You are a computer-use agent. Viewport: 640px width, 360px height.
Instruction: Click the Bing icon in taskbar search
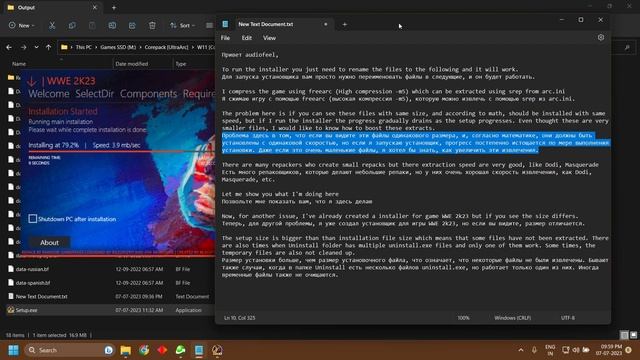(x=109, y=350)
